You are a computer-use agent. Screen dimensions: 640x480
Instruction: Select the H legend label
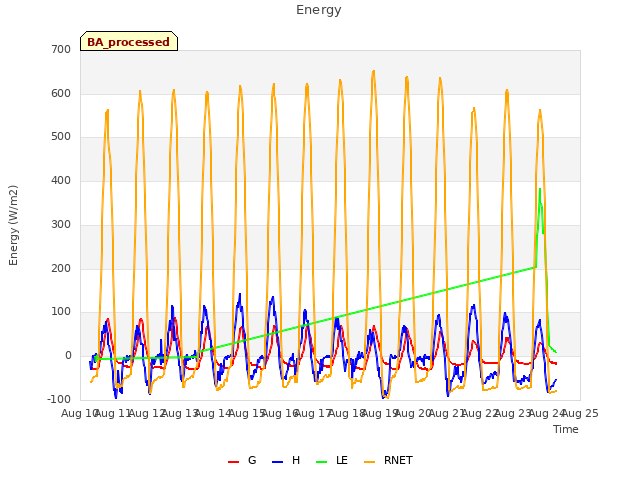pos(296,460)
